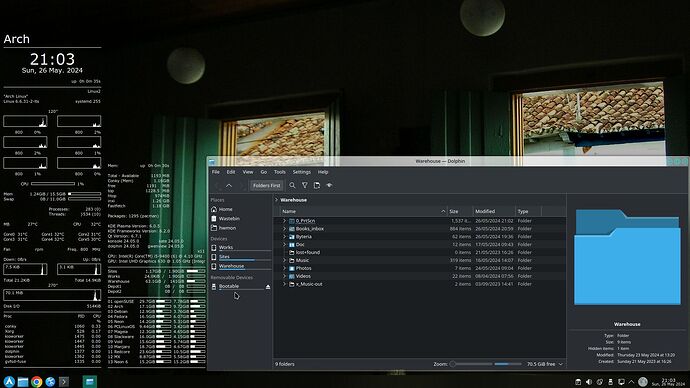Sort by the Name column header

pyautogui.click(x=363, y=212)
